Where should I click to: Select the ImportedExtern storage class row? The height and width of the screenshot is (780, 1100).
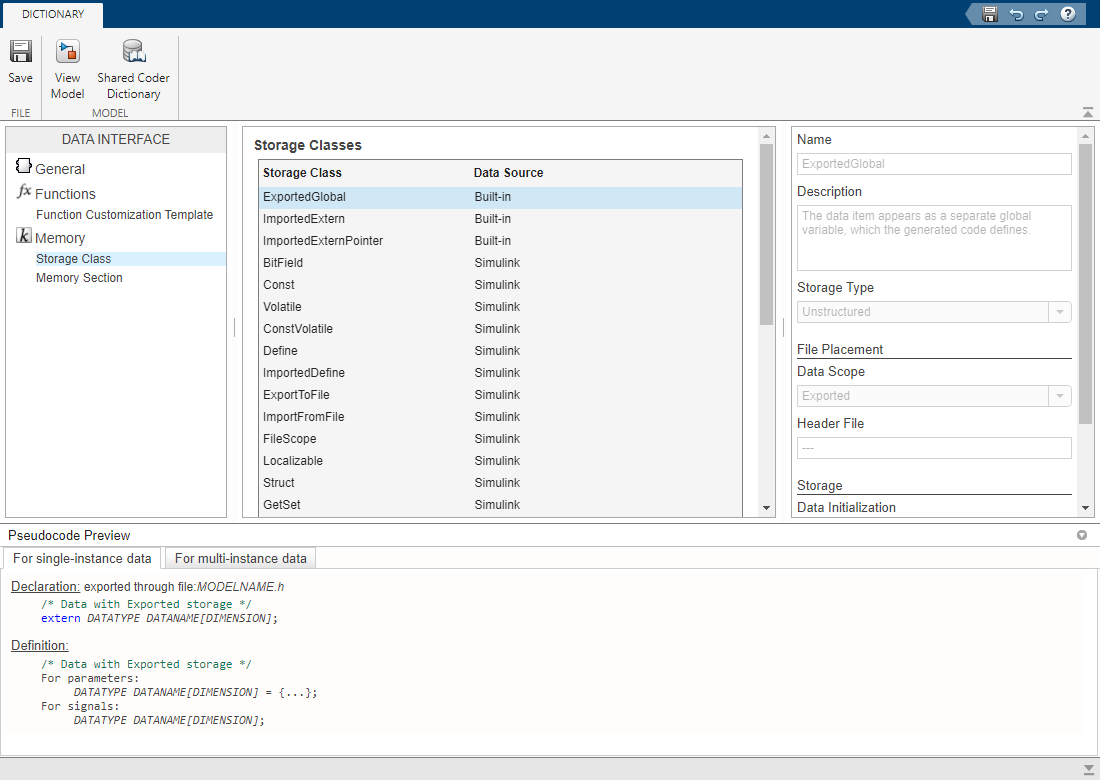[x=304, y=219]
